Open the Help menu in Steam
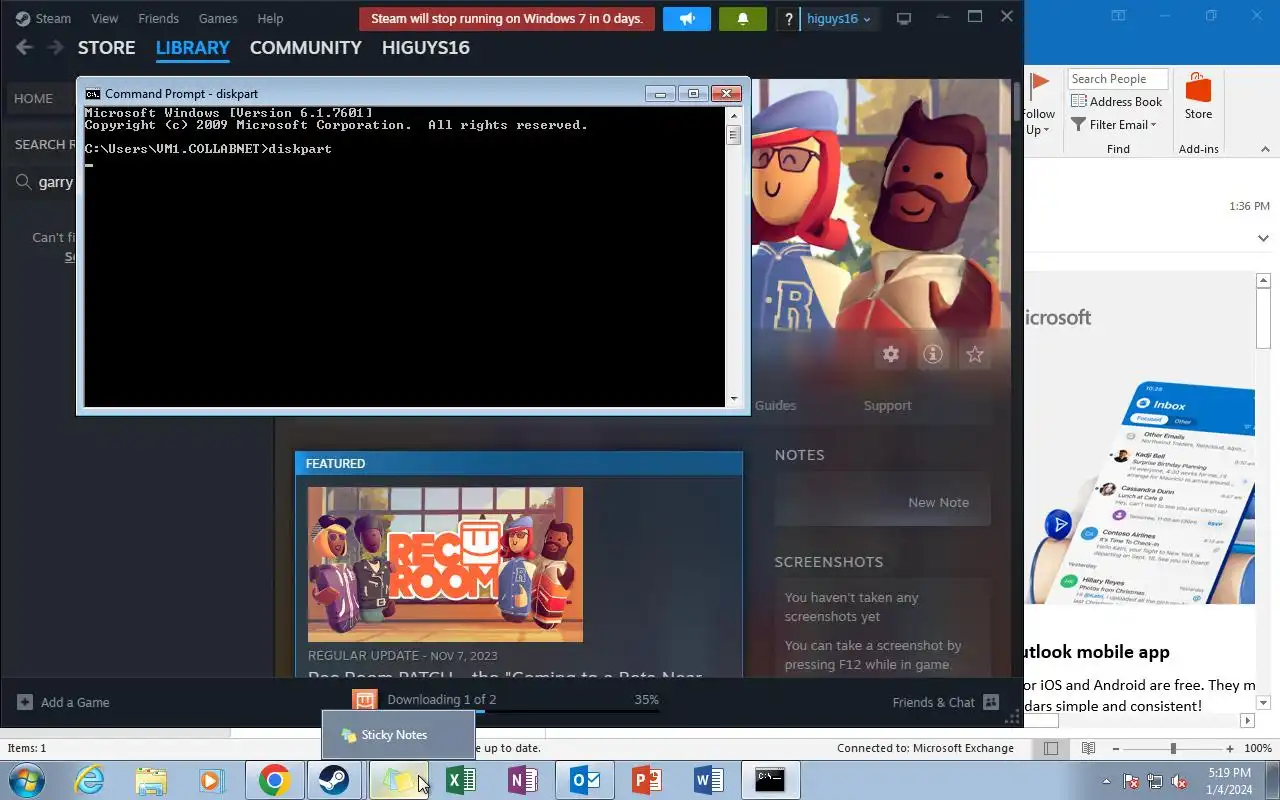 pyautogui.click(x=270, y=18)
